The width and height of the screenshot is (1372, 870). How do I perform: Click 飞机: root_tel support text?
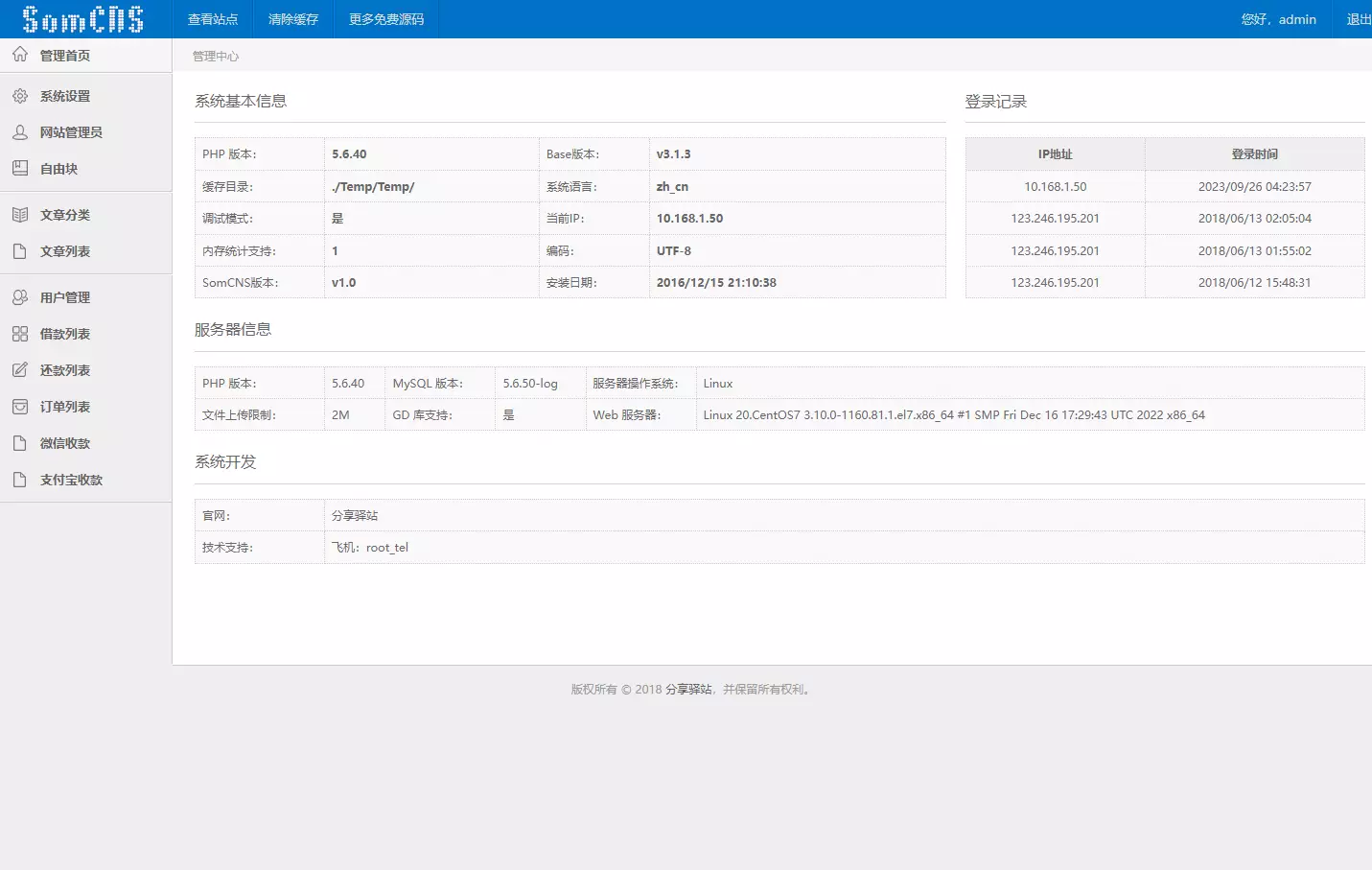pos(370,548)
